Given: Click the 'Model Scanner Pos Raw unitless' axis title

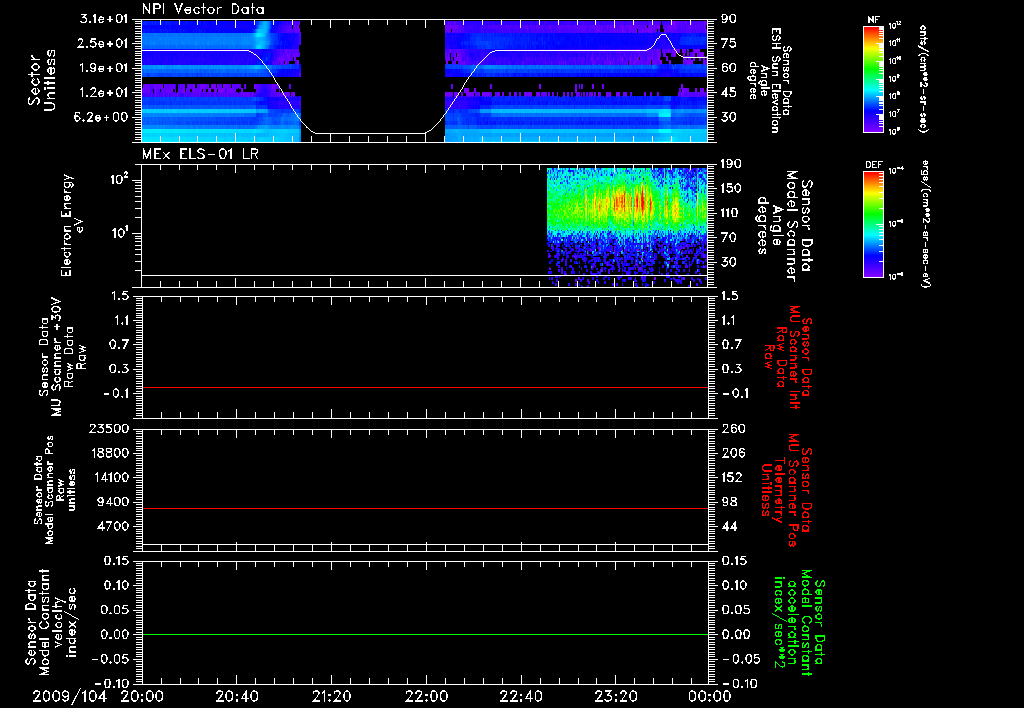Looking at the screenshot, I should pos(55,490).
